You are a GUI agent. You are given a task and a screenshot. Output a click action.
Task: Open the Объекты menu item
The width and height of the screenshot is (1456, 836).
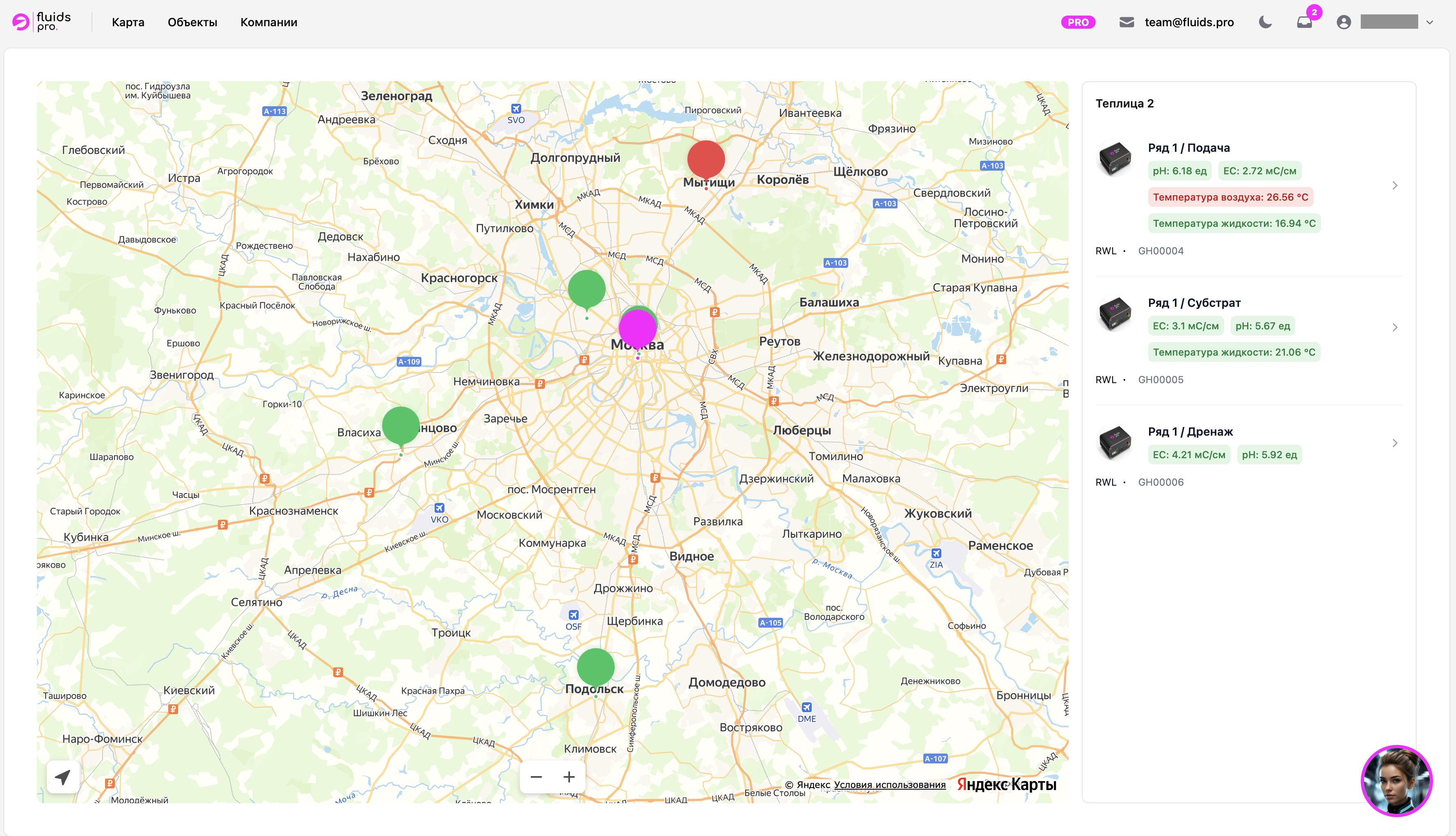(192, 23)
